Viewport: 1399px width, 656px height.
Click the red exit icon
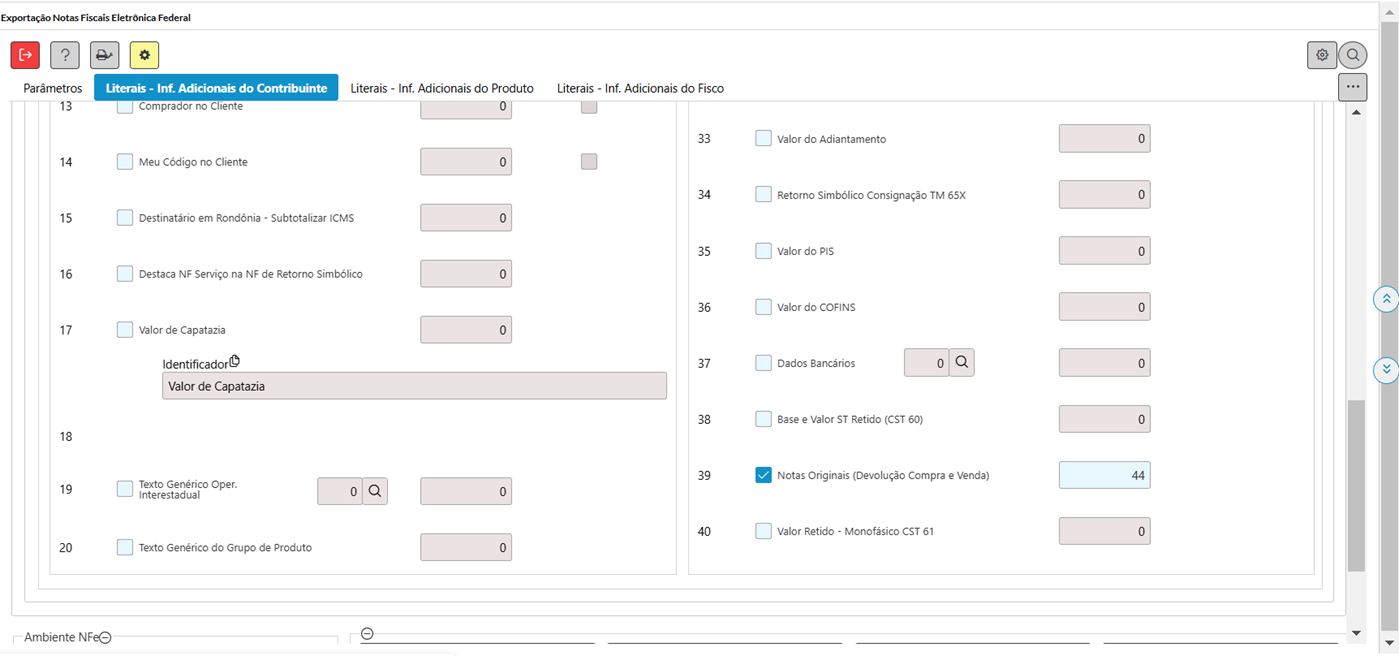click(26, 55)
